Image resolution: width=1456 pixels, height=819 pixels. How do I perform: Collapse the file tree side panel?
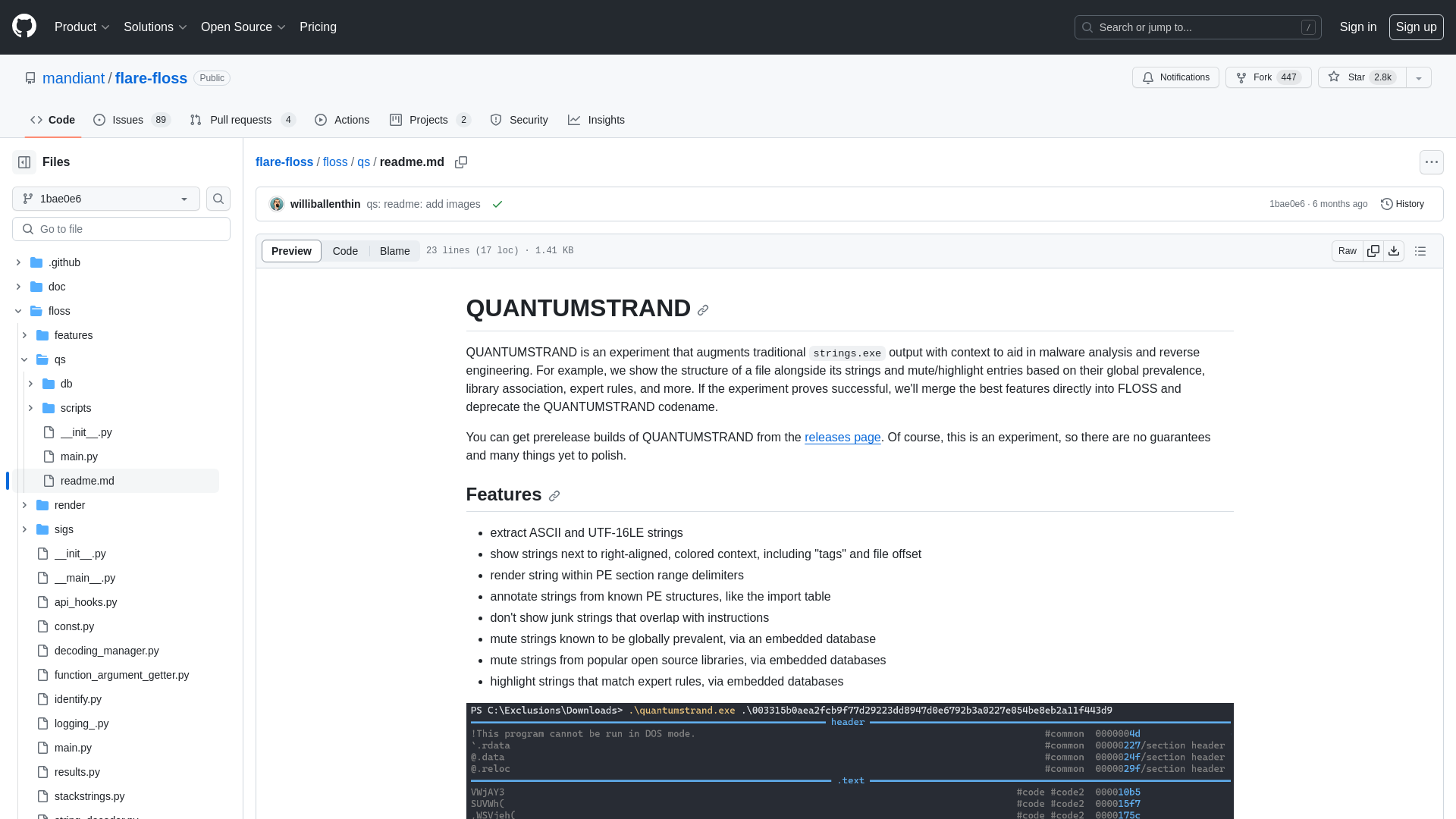coord(24,162)
